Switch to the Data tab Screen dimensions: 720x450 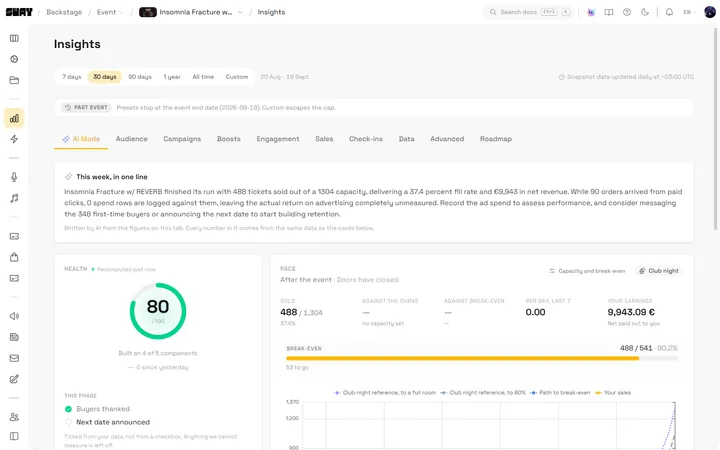coord(406,139)
